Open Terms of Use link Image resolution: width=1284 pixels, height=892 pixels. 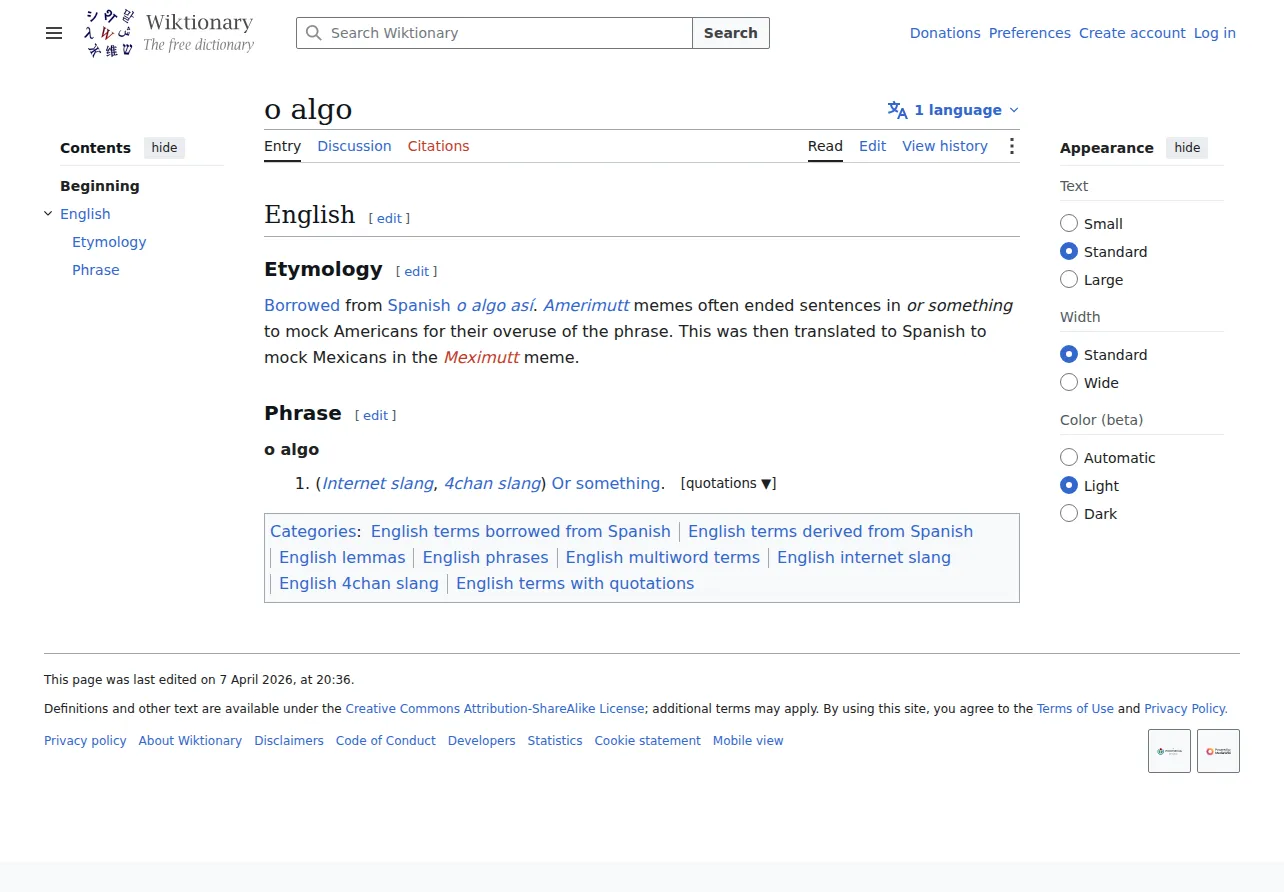tap(1075, 708)
